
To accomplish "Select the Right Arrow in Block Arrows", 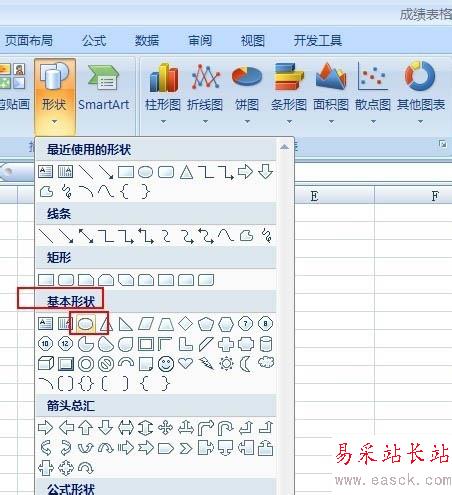I will [x=45, y=428].
